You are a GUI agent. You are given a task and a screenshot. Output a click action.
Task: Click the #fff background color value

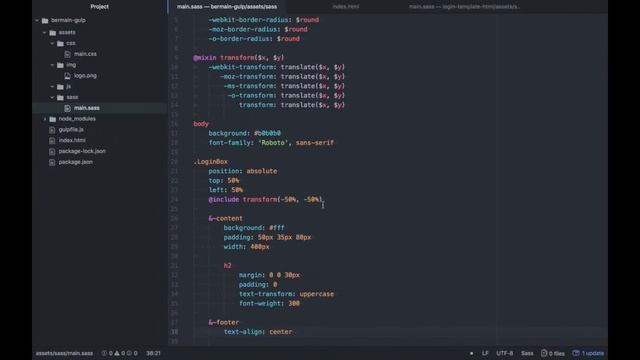pos(277,228)
